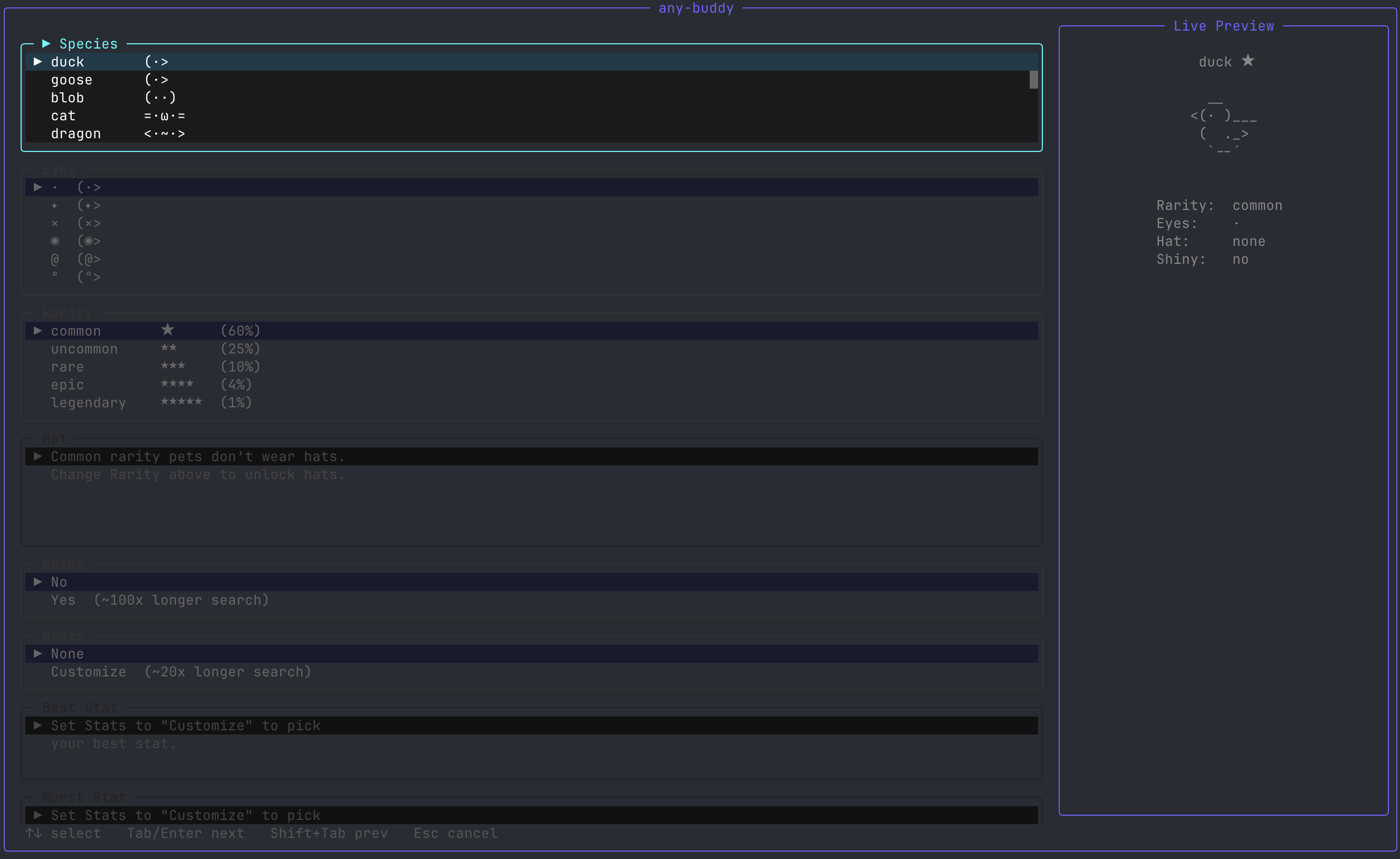
Task: Select the @ eye option
Action: tap(531, 259)
